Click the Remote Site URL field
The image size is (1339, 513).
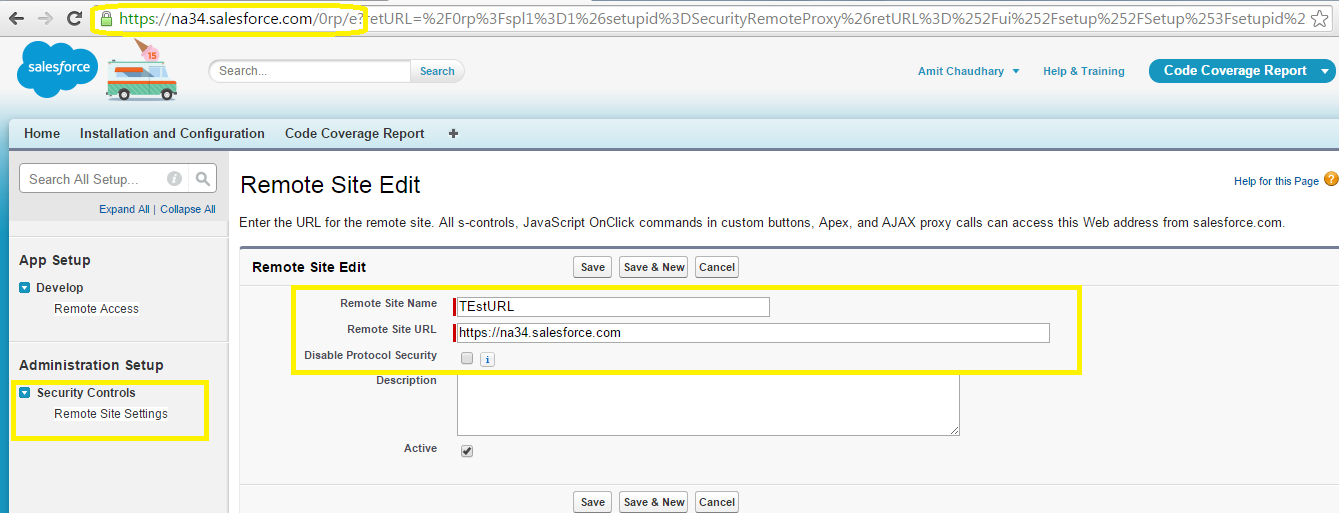752,333
